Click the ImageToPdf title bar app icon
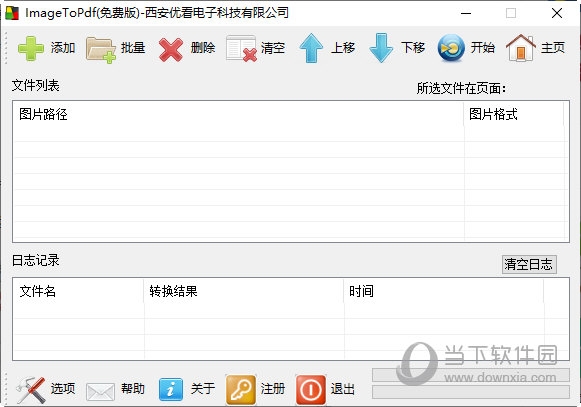 coord(12,13)
